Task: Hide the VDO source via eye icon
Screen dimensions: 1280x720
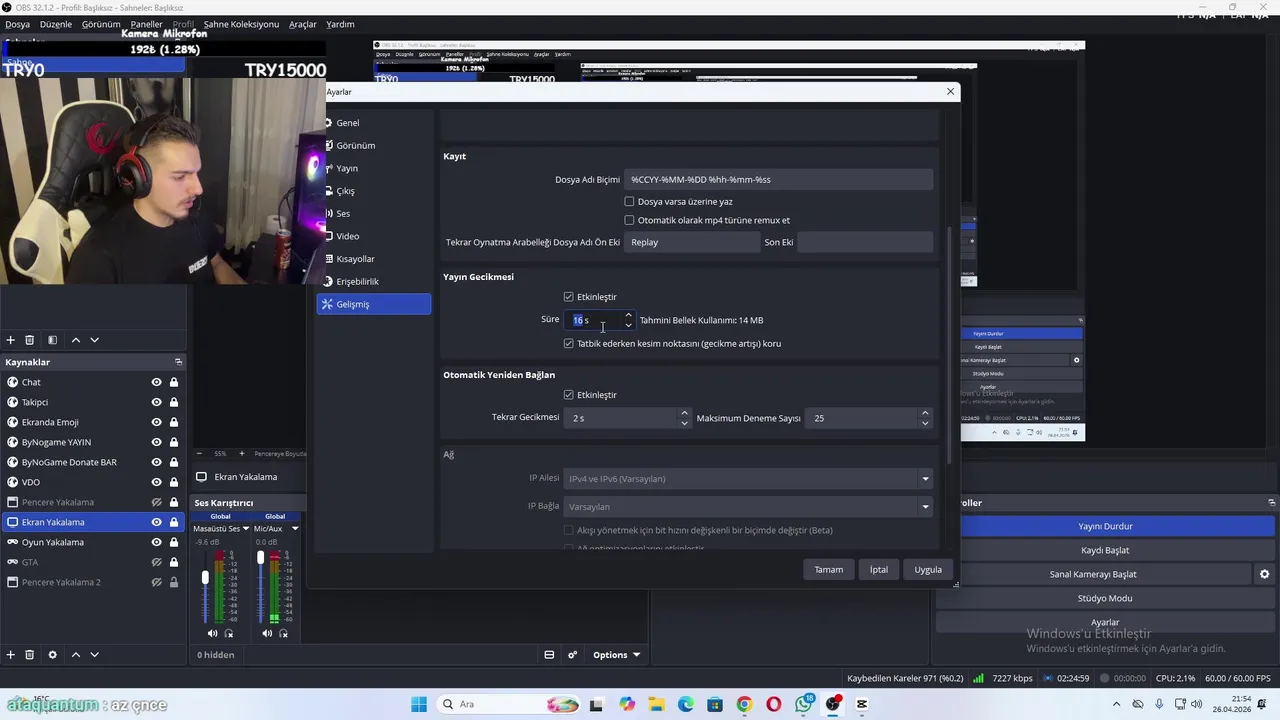Action: [x=156, y=482]
